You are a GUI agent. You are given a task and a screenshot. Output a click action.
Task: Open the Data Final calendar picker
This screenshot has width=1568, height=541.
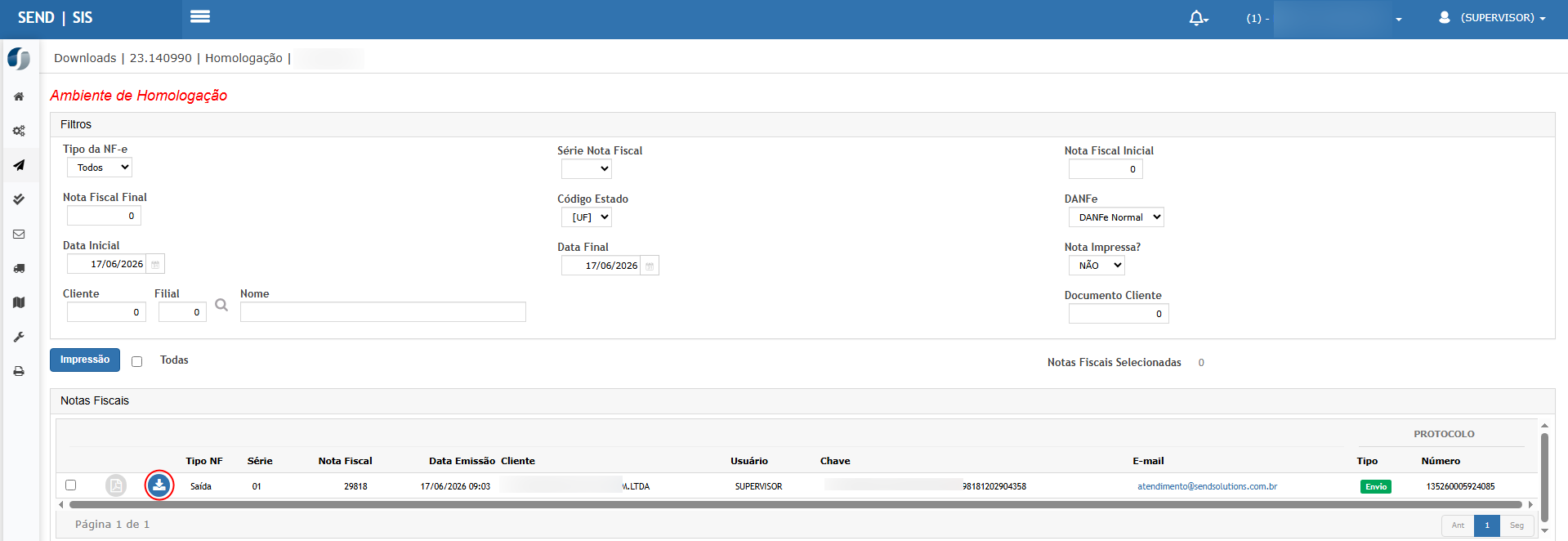pyautogui.click(x=650, y=266)
